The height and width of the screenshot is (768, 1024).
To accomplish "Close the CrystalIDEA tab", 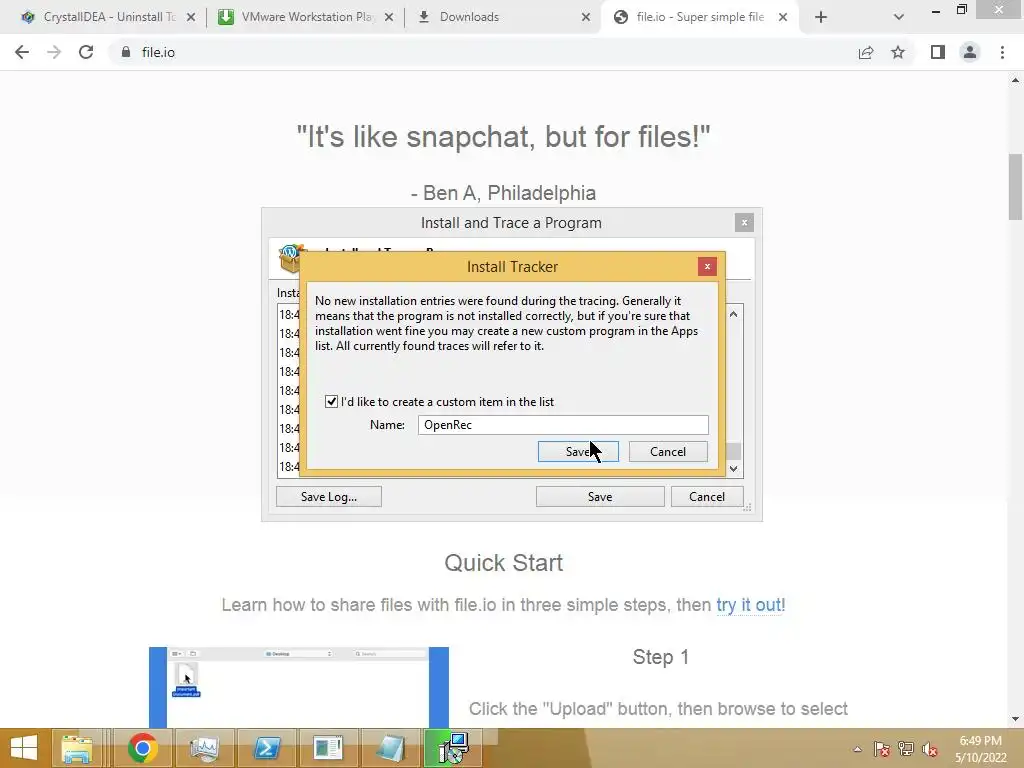I will tap(191, 17).
